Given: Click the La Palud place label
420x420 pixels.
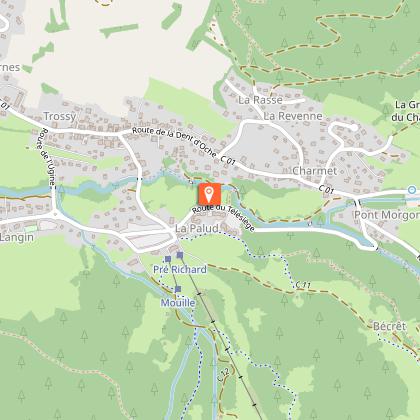Looking at the screenshot, I should (x=197, y=229).
